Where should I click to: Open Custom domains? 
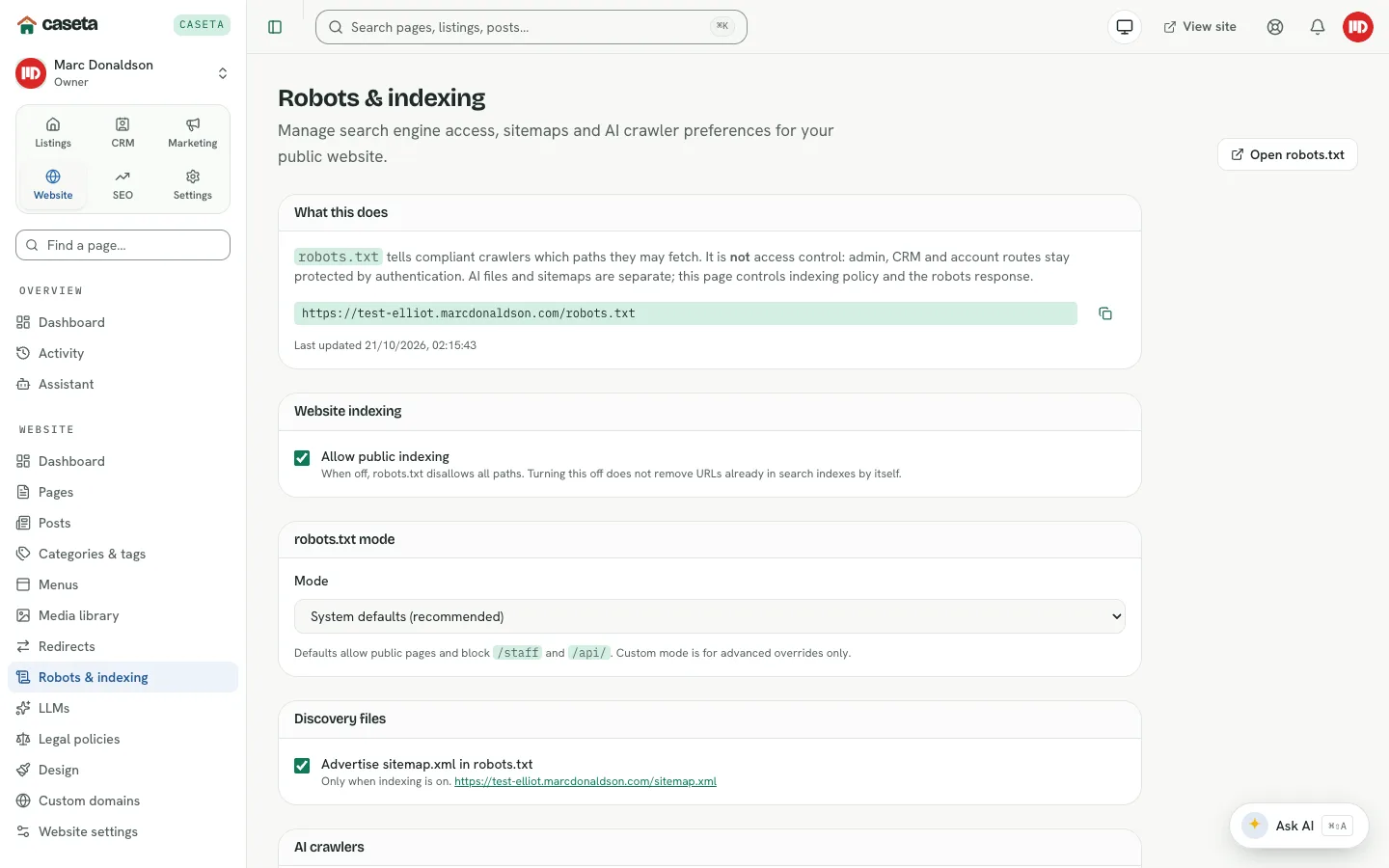pyautogui.click(x=123, y=800)
